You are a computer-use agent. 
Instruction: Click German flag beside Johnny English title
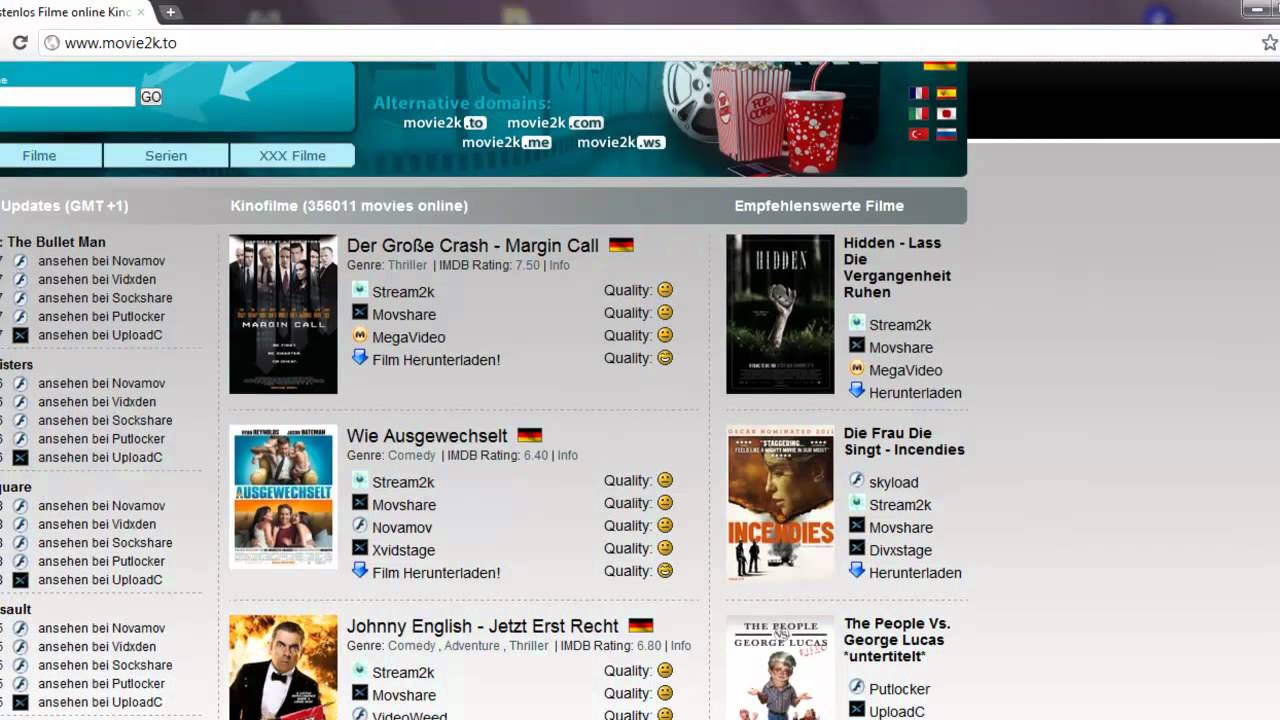click(x=641, y=625)
